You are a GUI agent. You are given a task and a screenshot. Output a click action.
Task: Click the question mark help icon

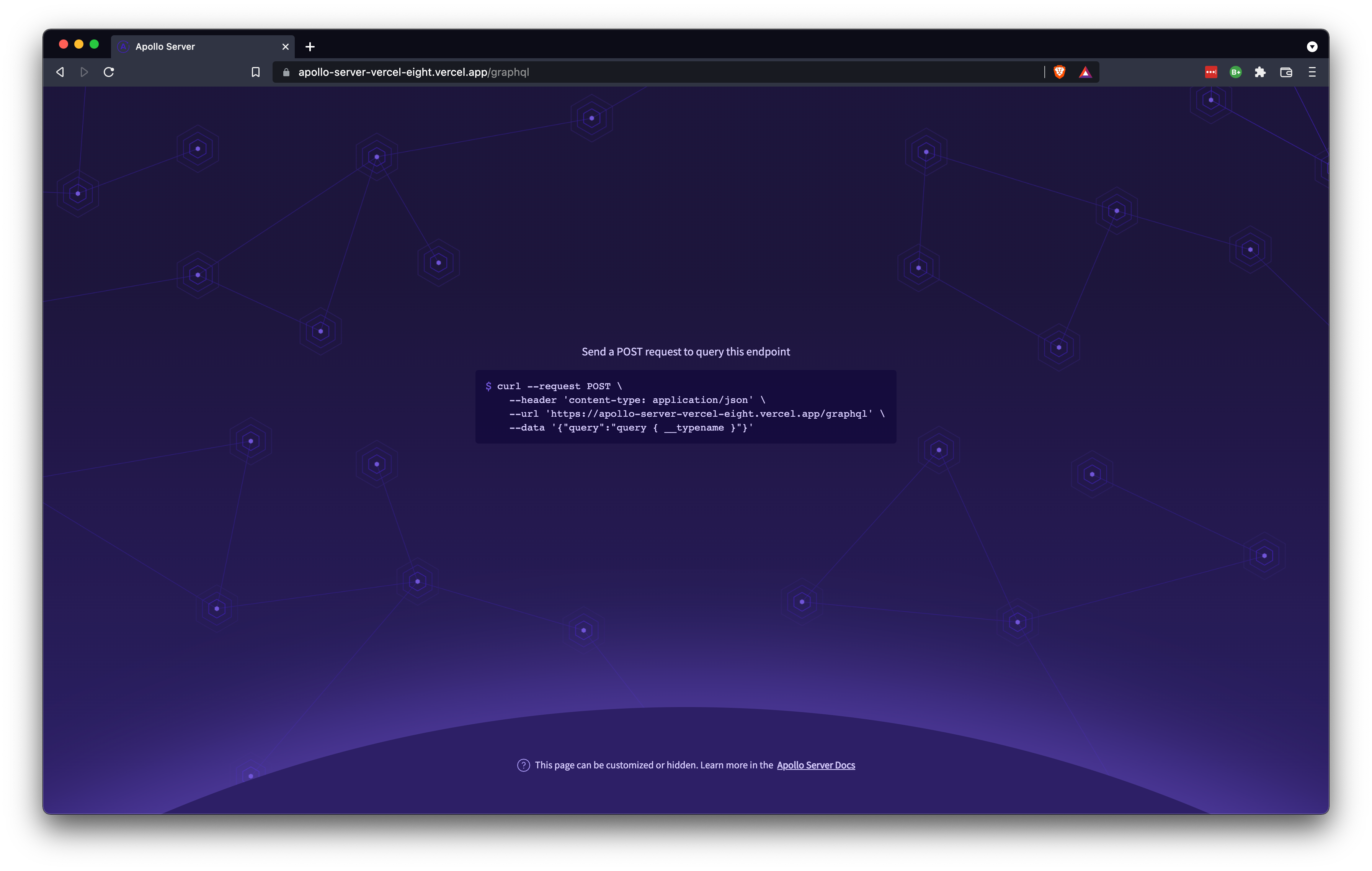[x=523, y=765]
